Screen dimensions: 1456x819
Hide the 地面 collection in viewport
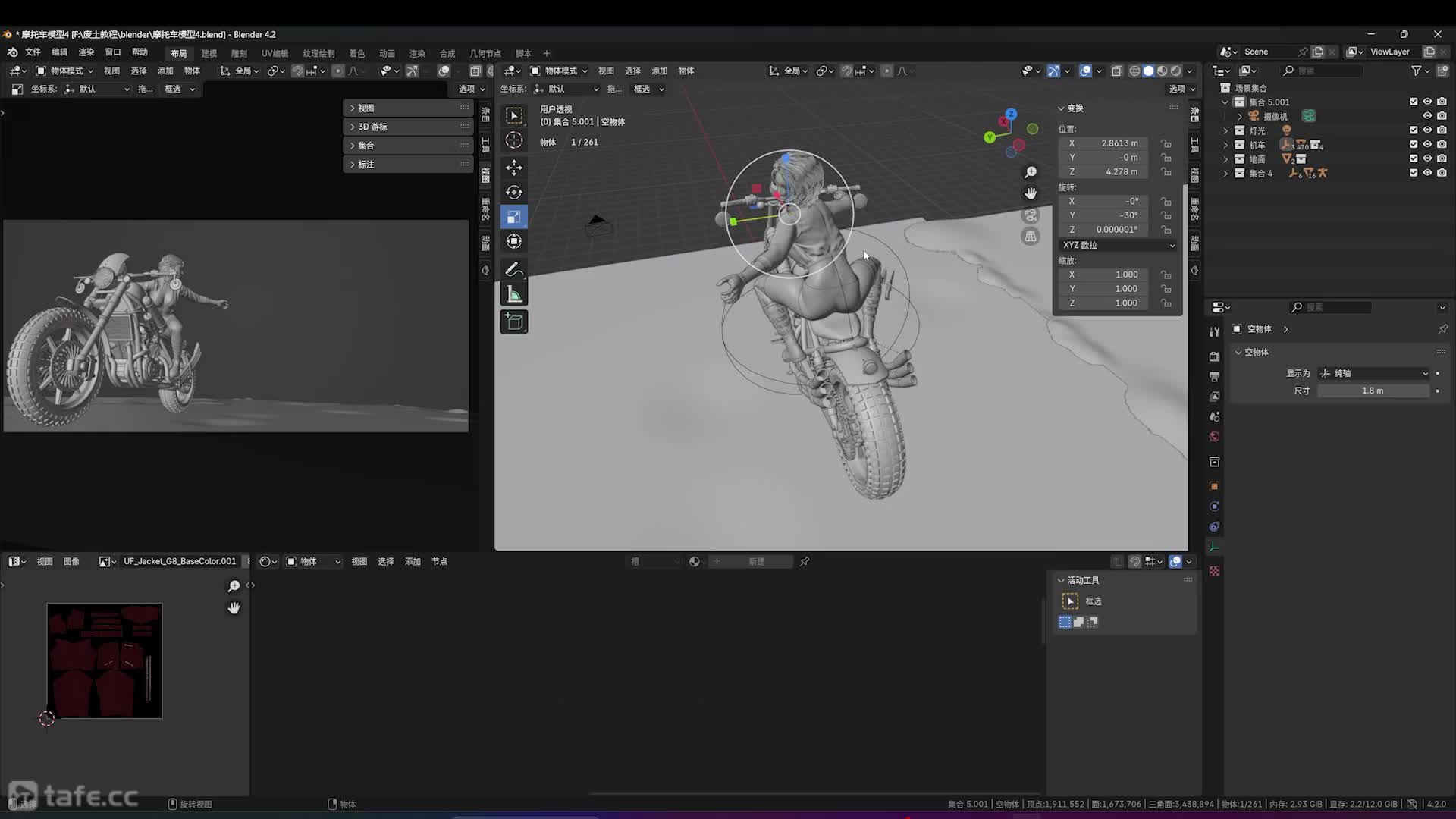pos(1427,158)
